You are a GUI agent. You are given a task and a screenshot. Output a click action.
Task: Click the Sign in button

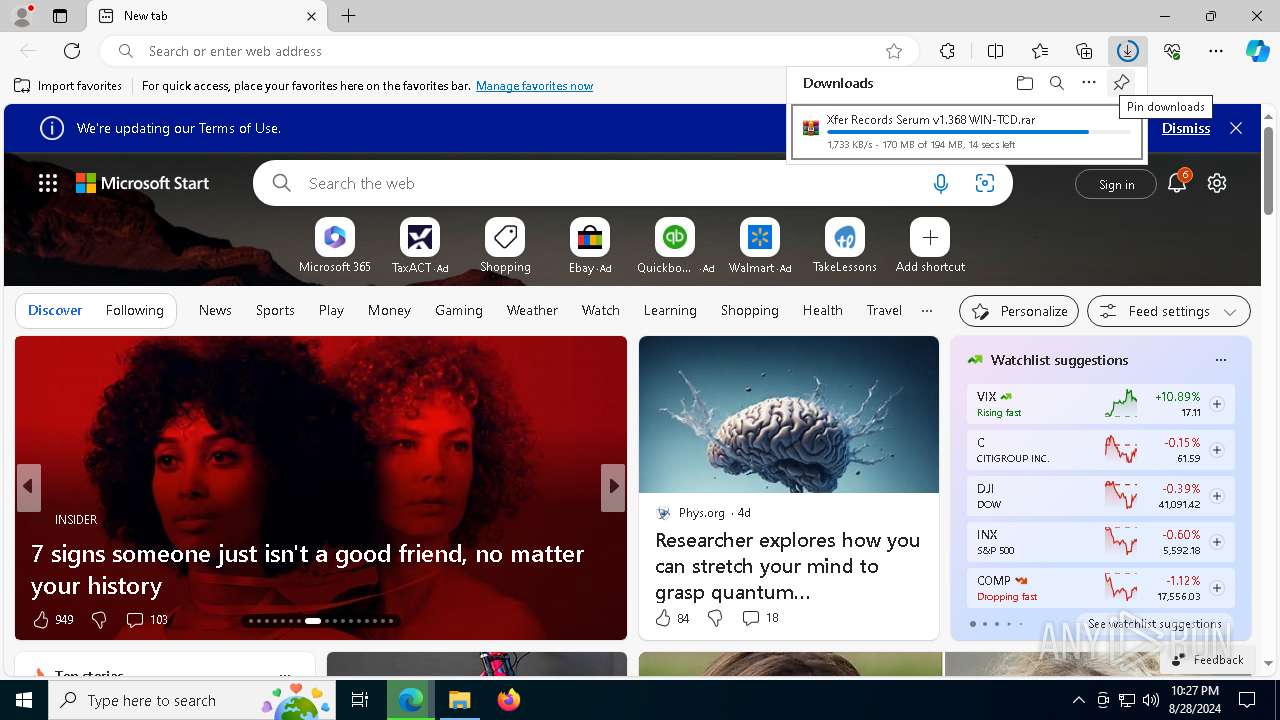(1116, 184)
